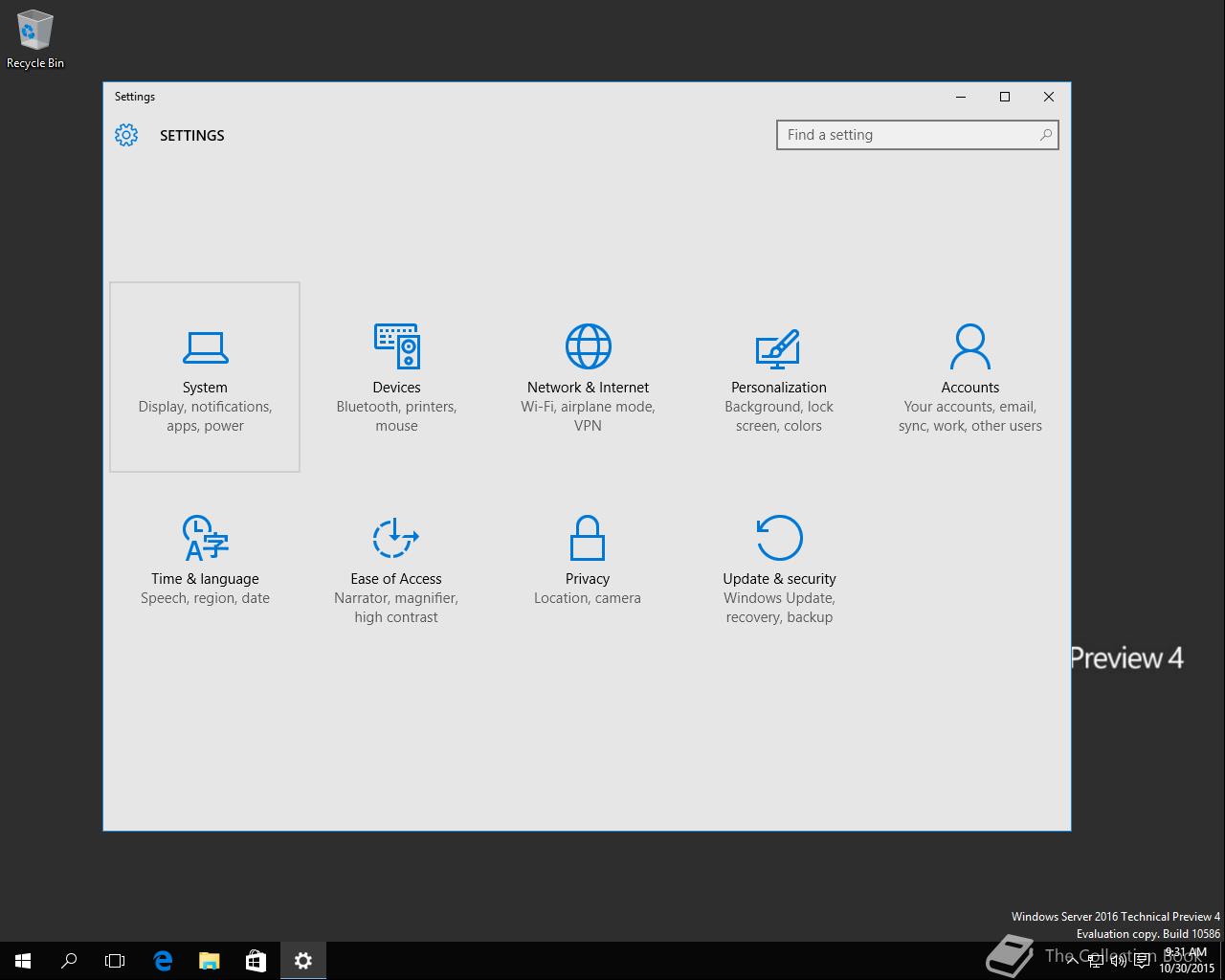Open the Accounts settings category

[970, 377]
